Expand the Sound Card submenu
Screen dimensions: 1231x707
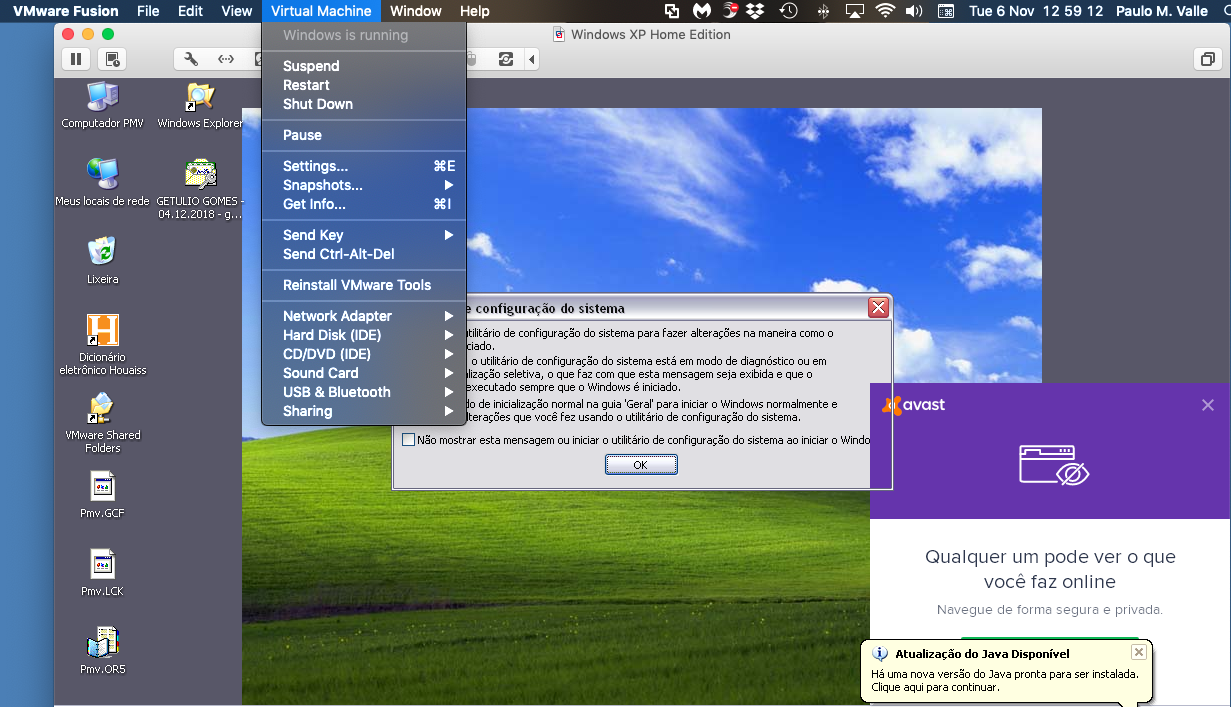click(x=364, y=373)
